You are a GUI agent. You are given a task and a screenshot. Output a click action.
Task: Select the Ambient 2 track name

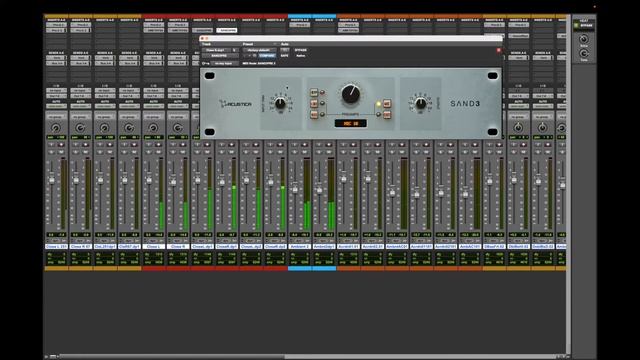300,247
